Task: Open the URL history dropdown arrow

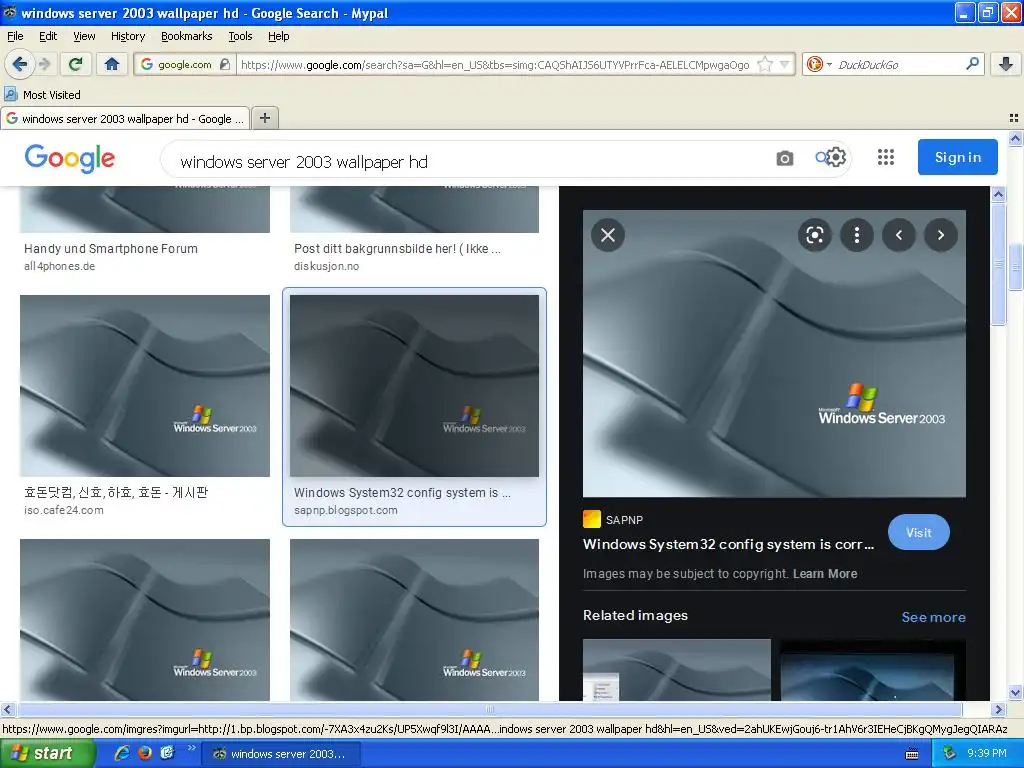Action: 785,64
